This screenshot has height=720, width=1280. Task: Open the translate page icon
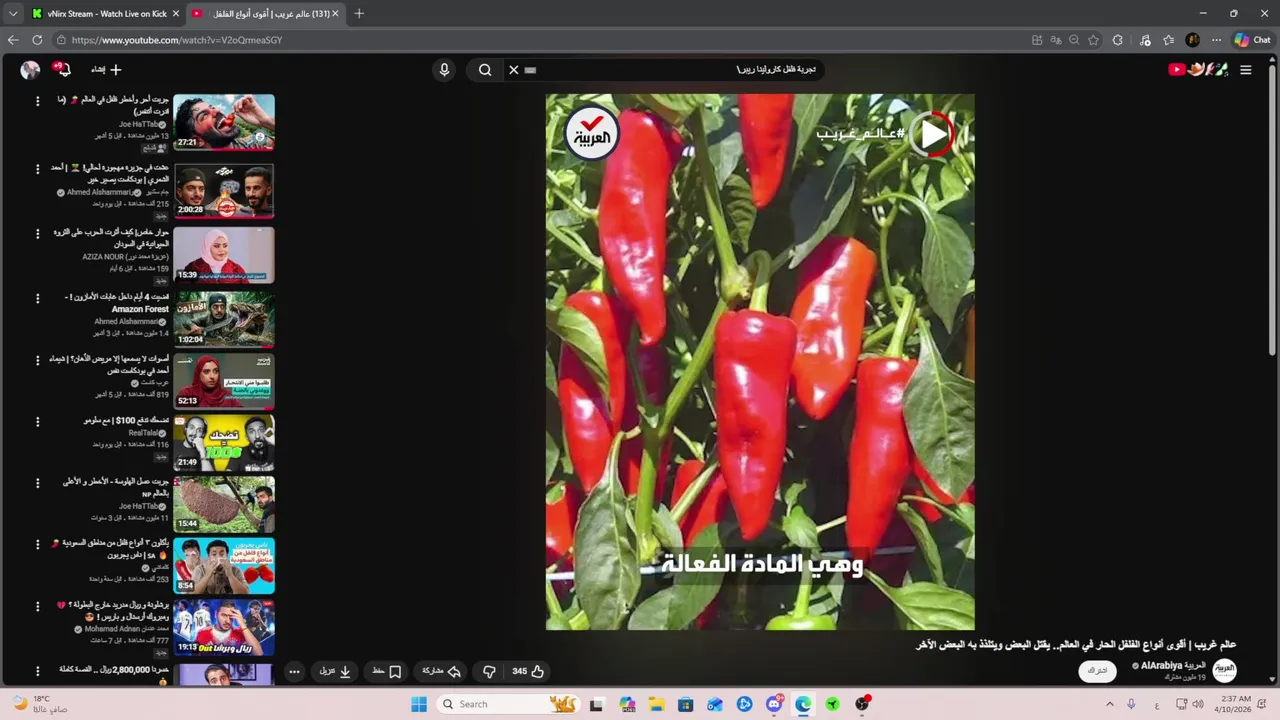[1055, 40]
